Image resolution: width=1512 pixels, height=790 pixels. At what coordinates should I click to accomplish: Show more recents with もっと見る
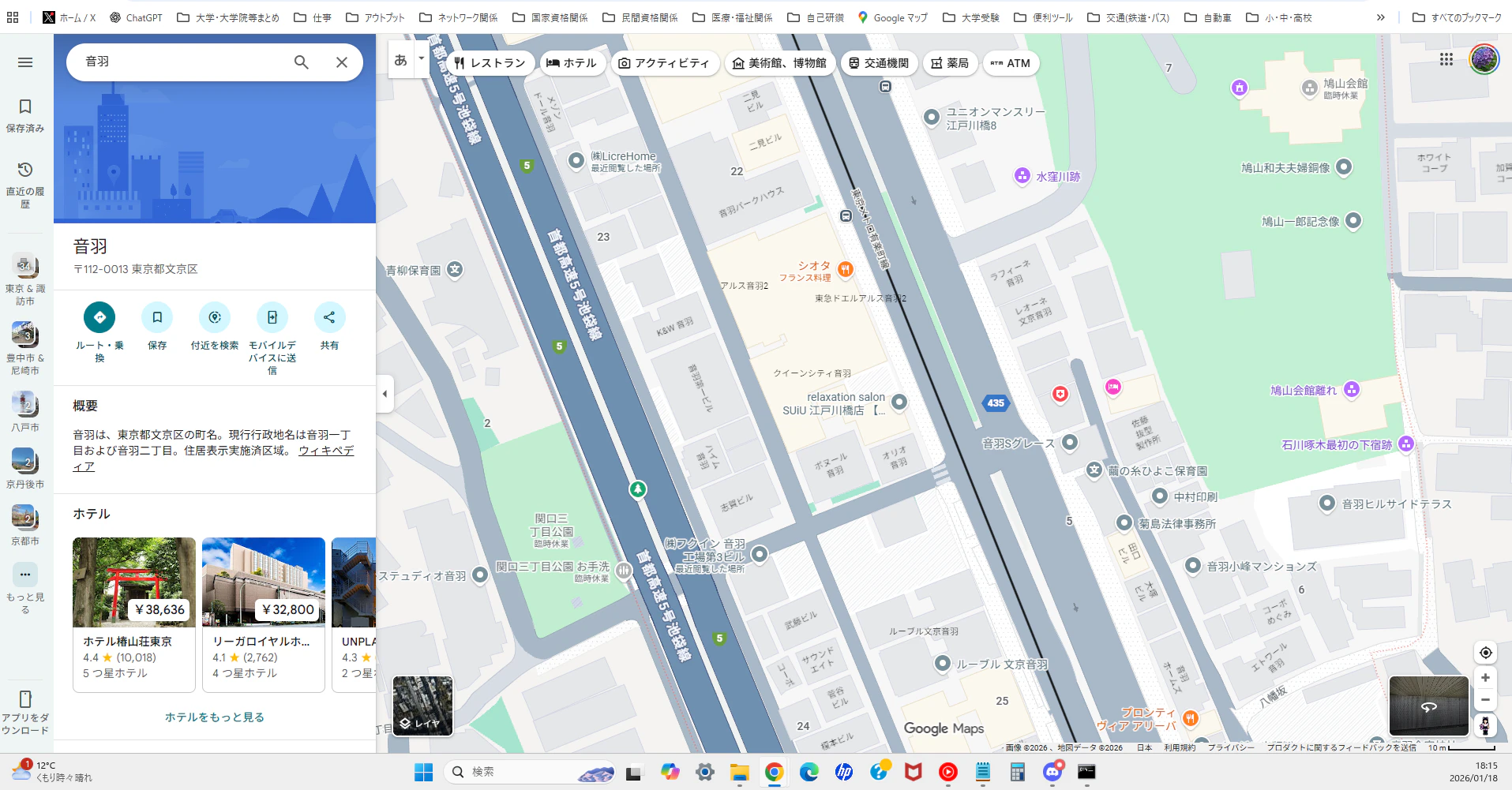click(x=25, y=589)
